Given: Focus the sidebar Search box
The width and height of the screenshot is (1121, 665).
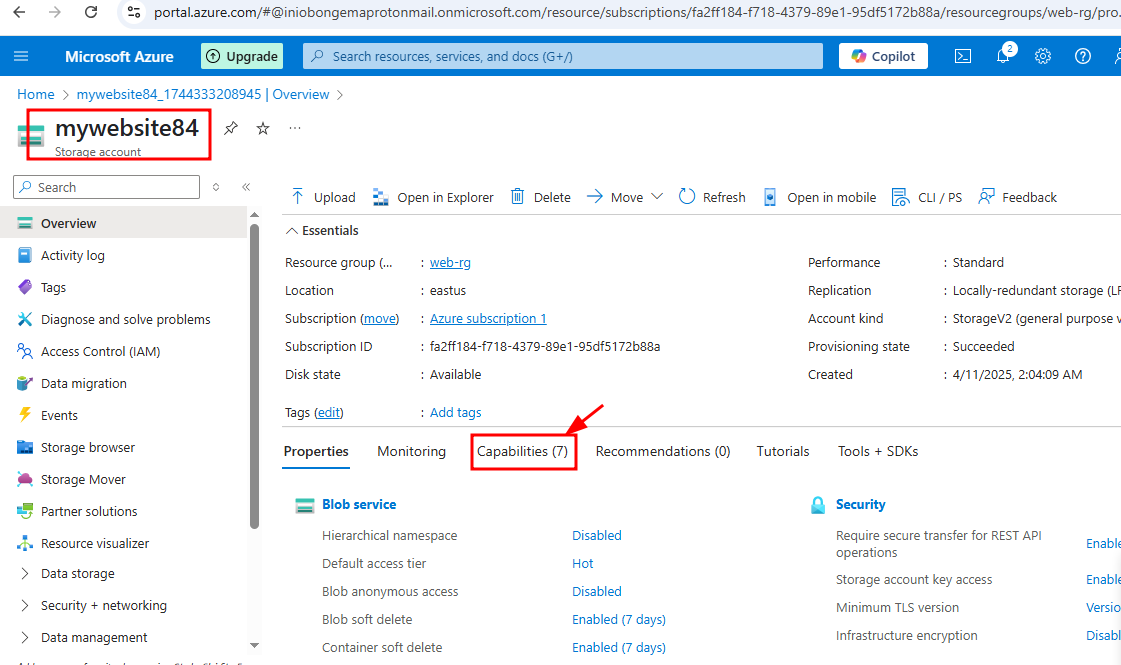Looking at the screenshot, I should coord(107,187).
